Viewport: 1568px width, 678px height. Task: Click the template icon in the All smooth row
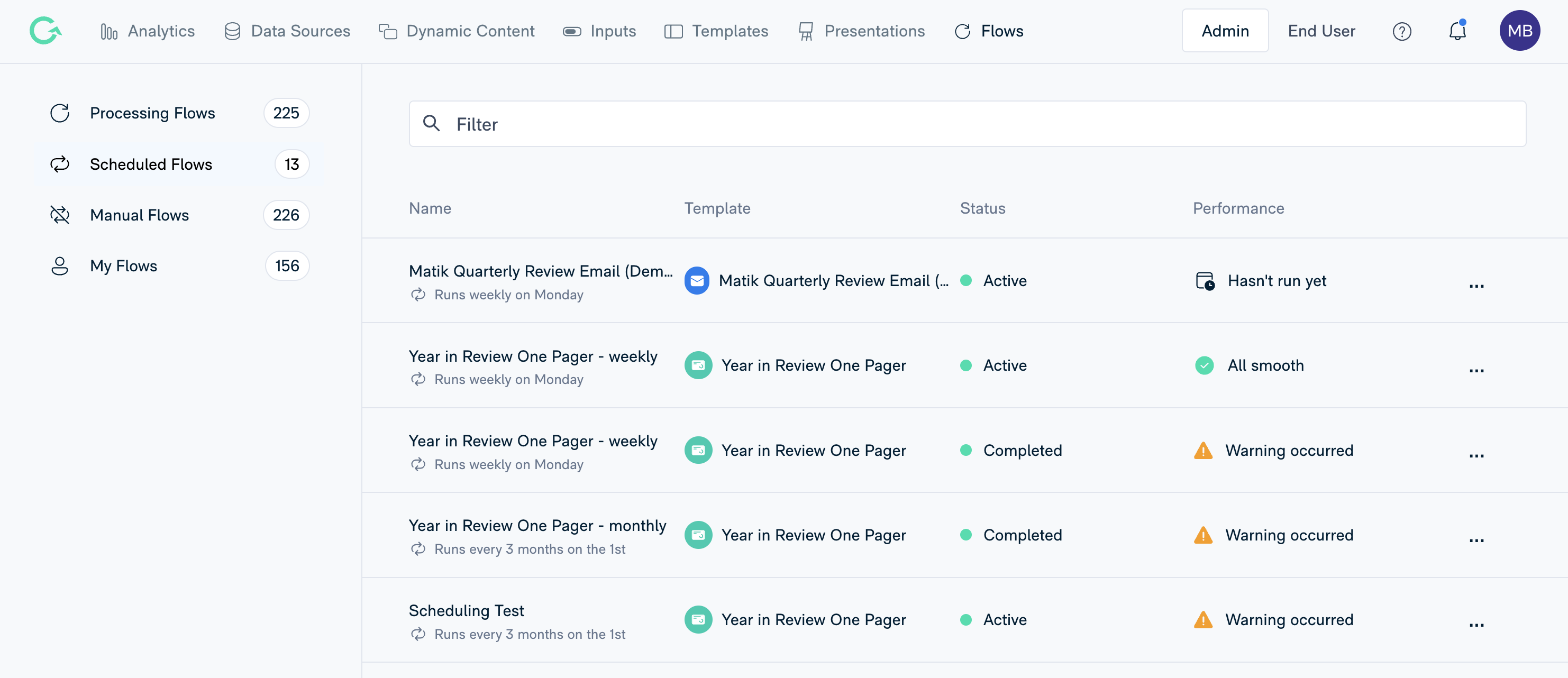click(698, 365)
